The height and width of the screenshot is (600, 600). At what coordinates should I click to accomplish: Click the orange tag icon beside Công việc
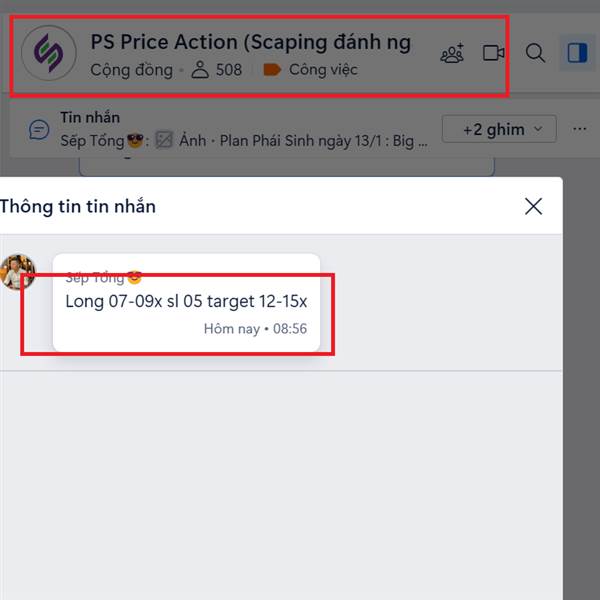[x=272, y=70]
